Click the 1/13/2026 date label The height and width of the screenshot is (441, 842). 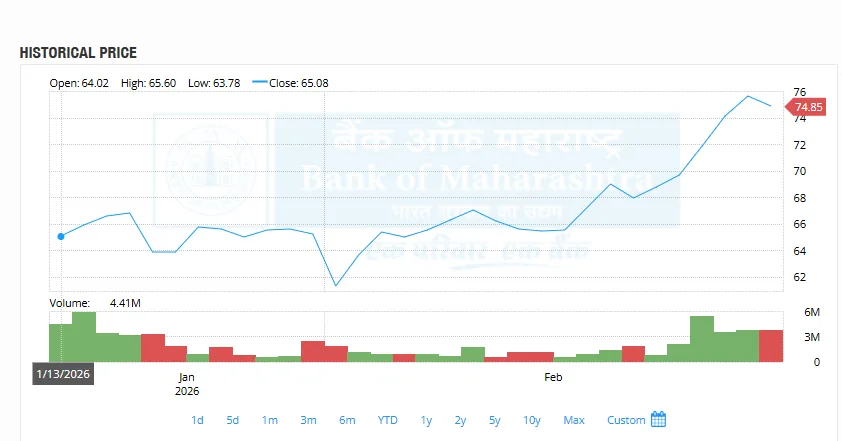[62, 374]
